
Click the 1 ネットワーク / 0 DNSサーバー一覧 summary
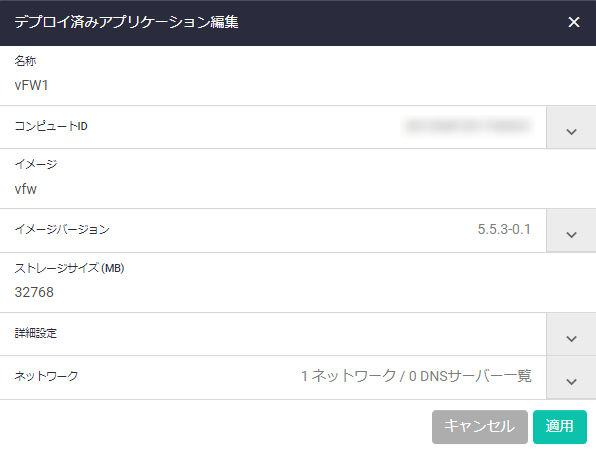(416, 376)
